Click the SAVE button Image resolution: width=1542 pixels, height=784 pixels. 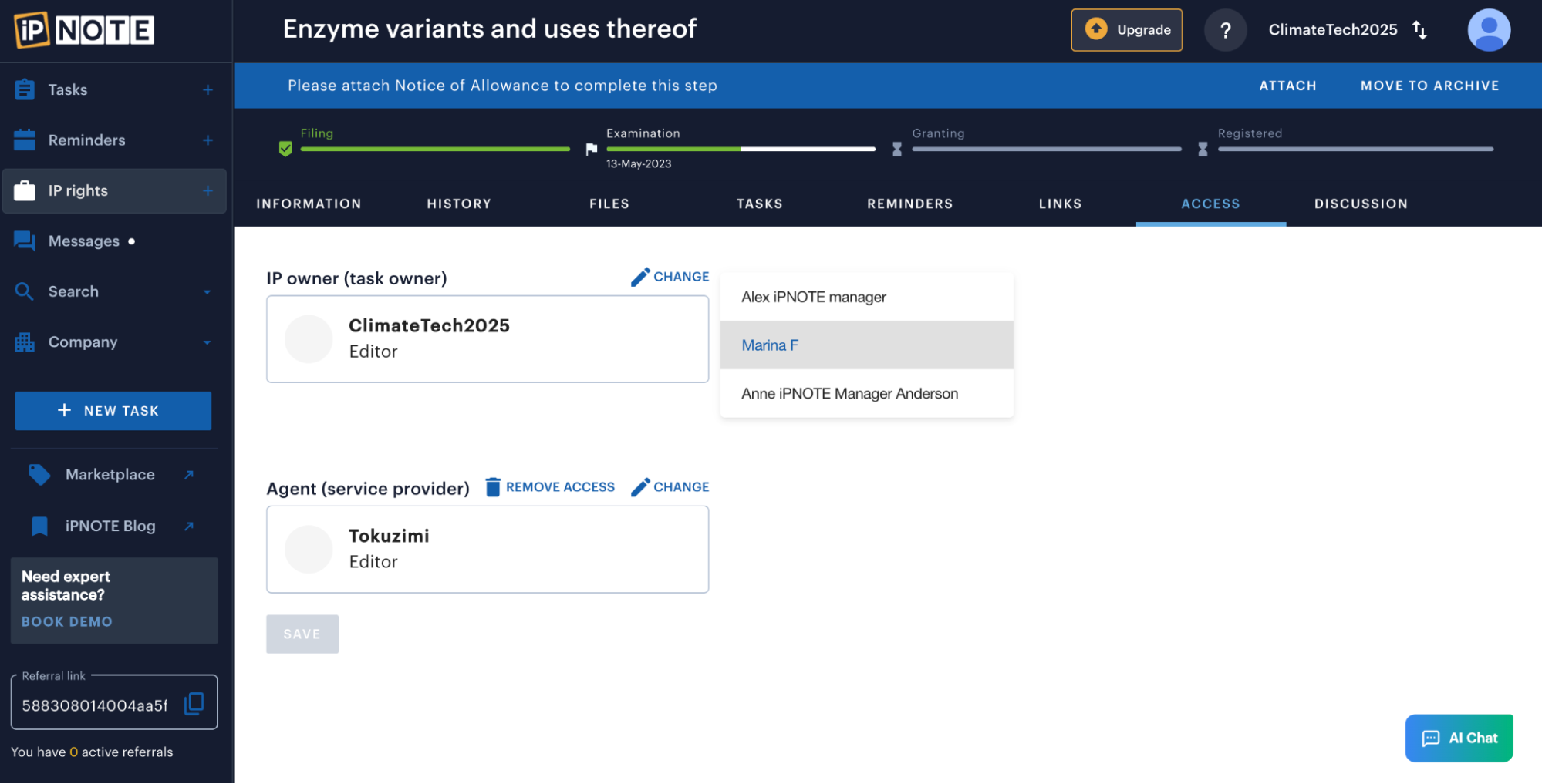click(x=302, y=634)
